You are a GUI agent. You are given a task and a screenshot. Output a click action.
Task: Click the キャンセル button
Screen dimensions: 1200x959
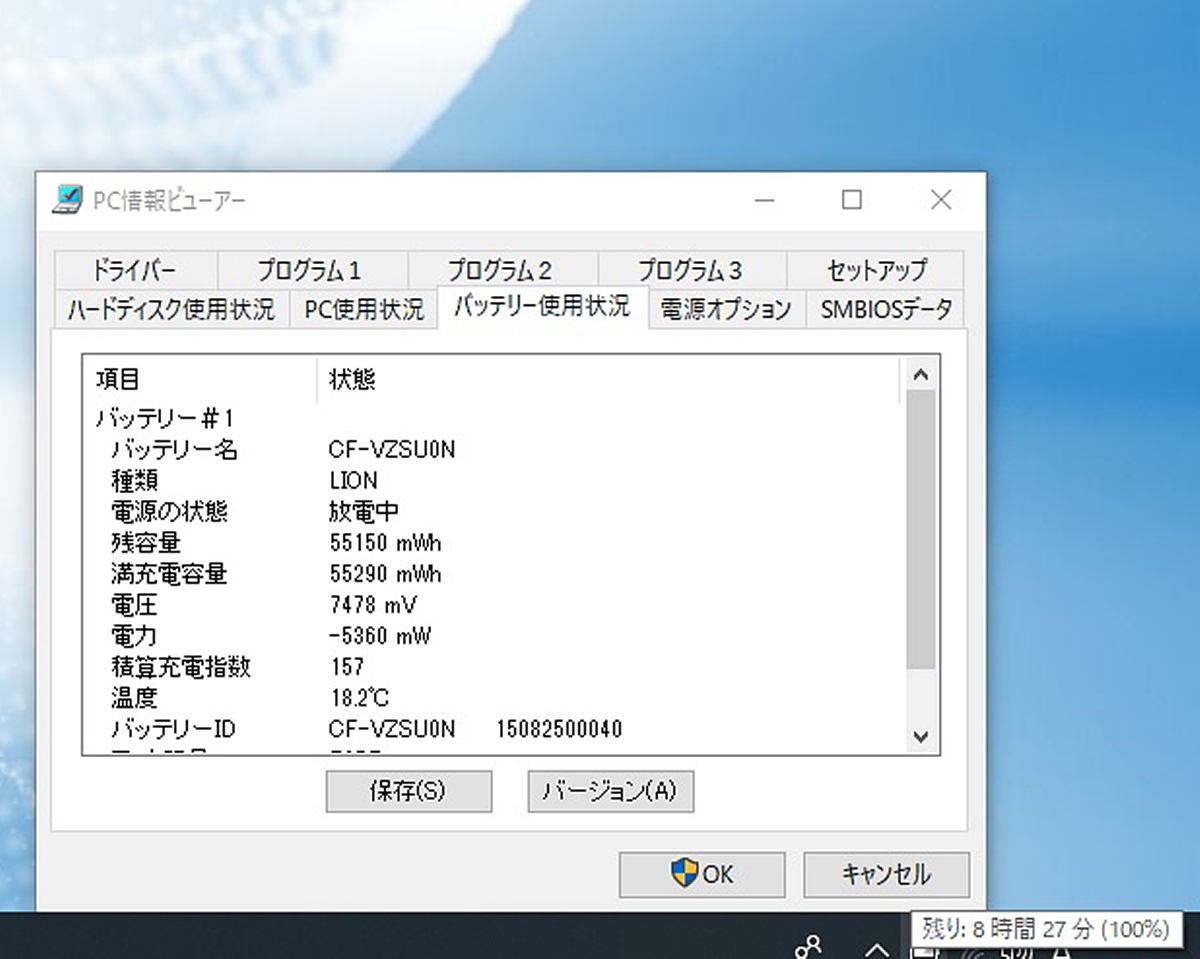(886, 874)
